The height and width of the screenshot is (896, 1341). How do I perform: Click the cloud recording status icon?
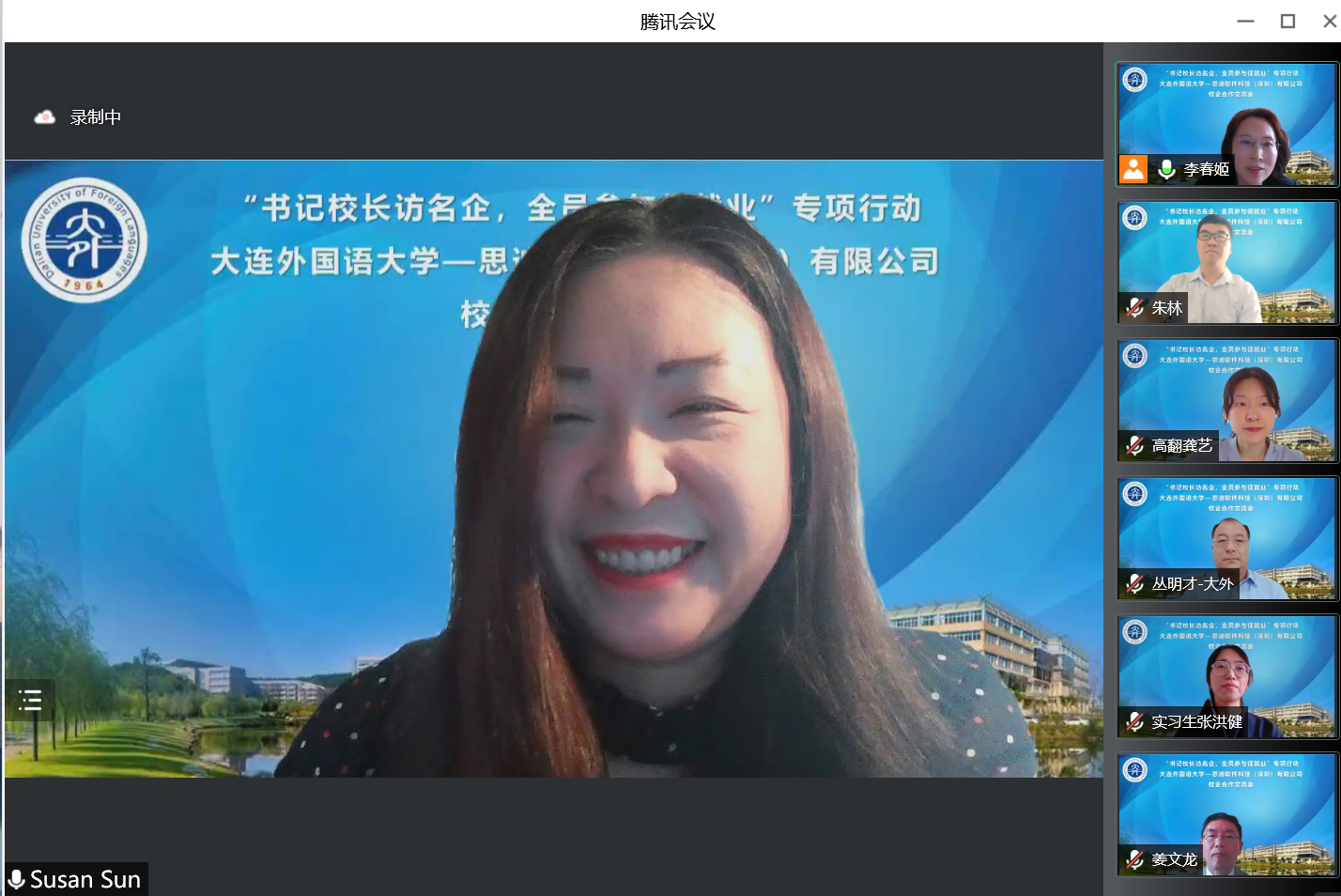point(44,117)
